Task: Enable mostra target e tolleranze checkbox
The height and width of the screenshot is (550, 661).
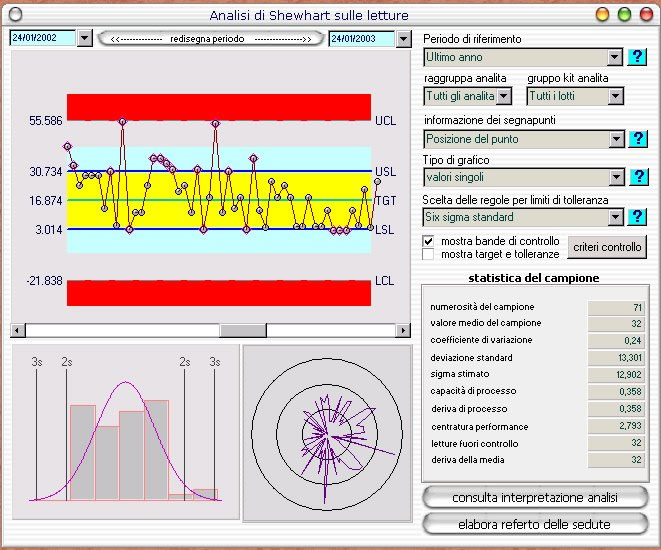Action: point(428,254)
